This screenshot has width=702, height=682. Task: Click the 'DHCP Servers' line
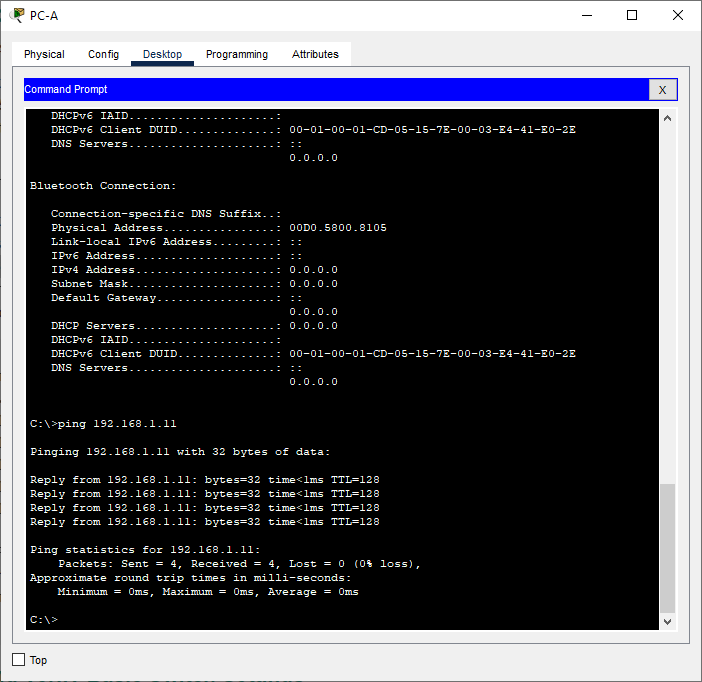[194, 326]
